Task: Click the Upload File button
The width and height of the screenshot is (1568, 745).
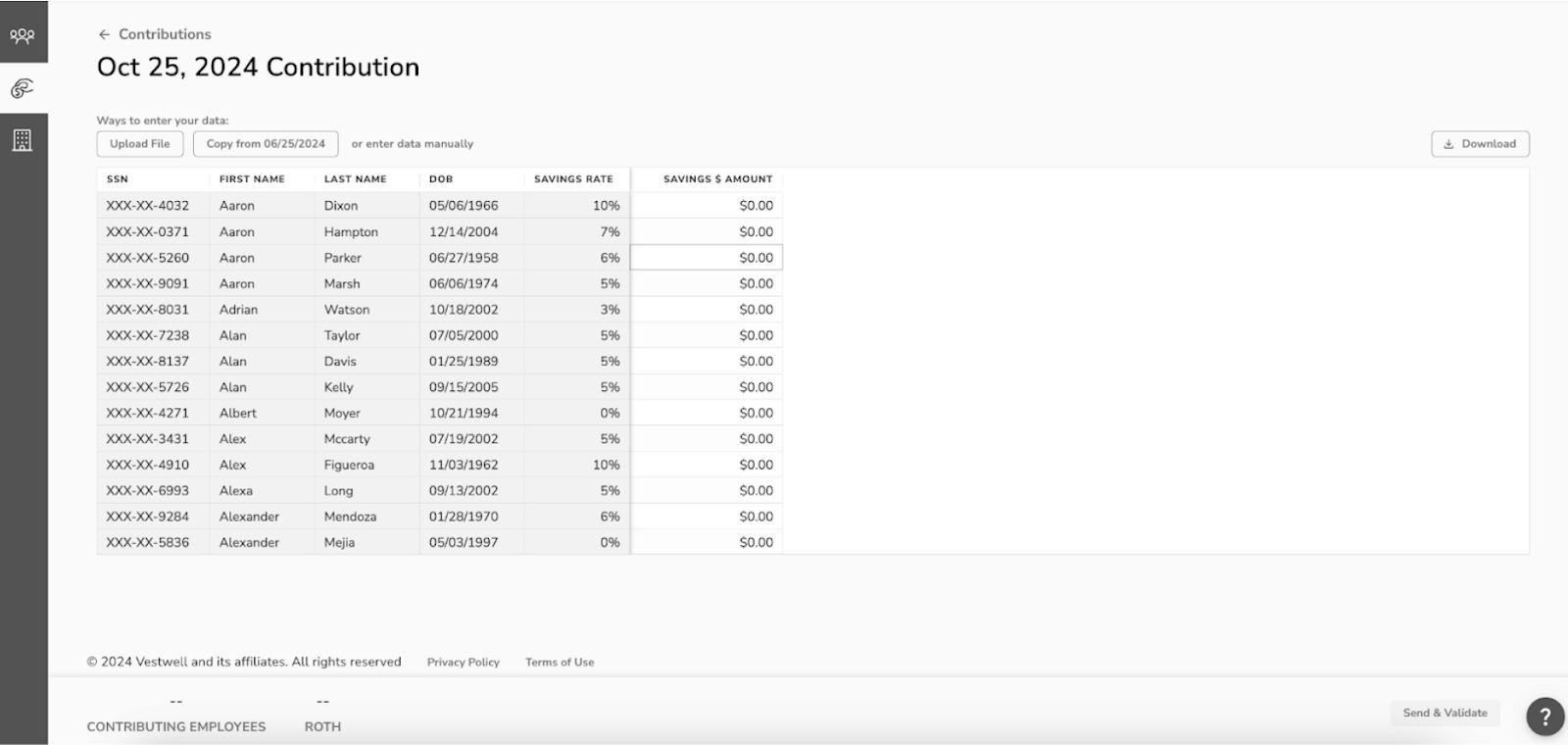Action: (139, 144)
